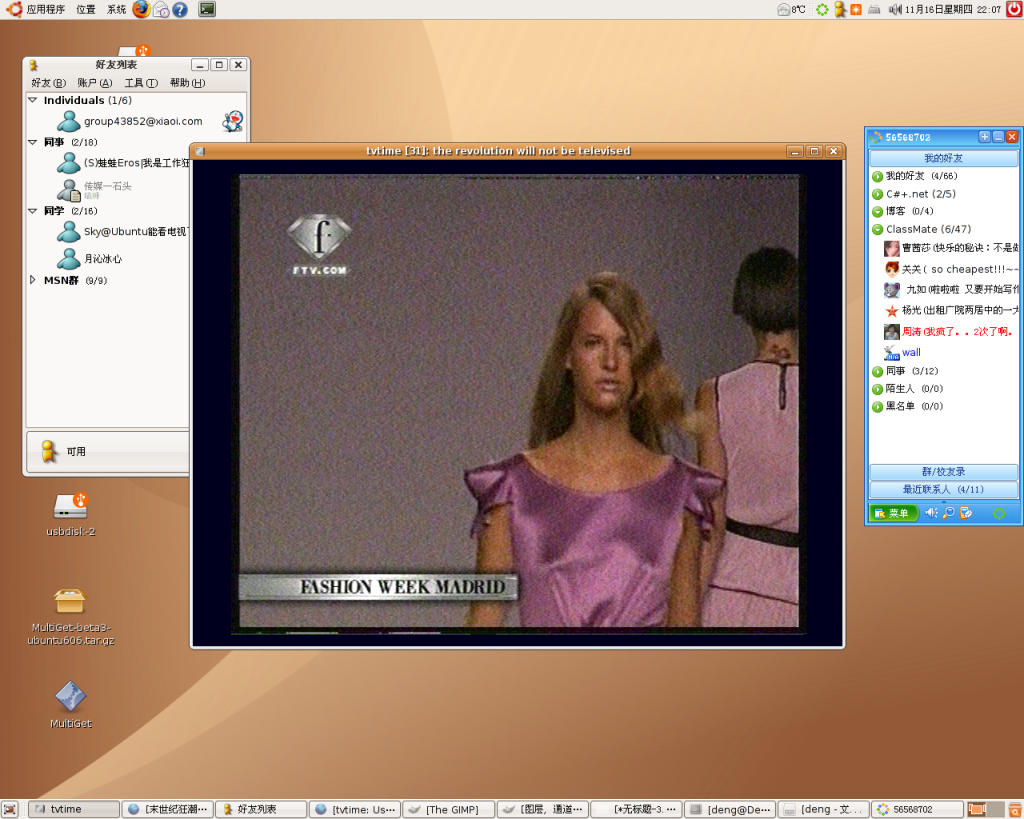Switch to the deng@De… terminal taskbar button

tap(731, 809)
